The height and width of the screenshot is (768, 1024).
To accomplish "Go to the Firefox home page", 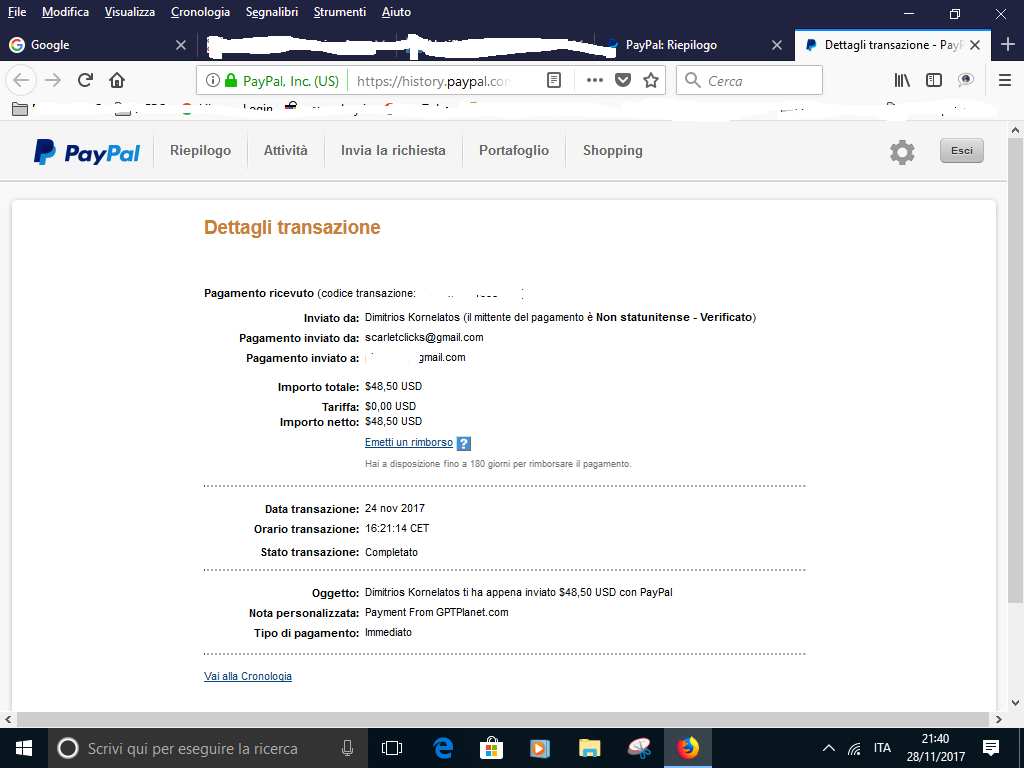I will (x=117, y=80).
